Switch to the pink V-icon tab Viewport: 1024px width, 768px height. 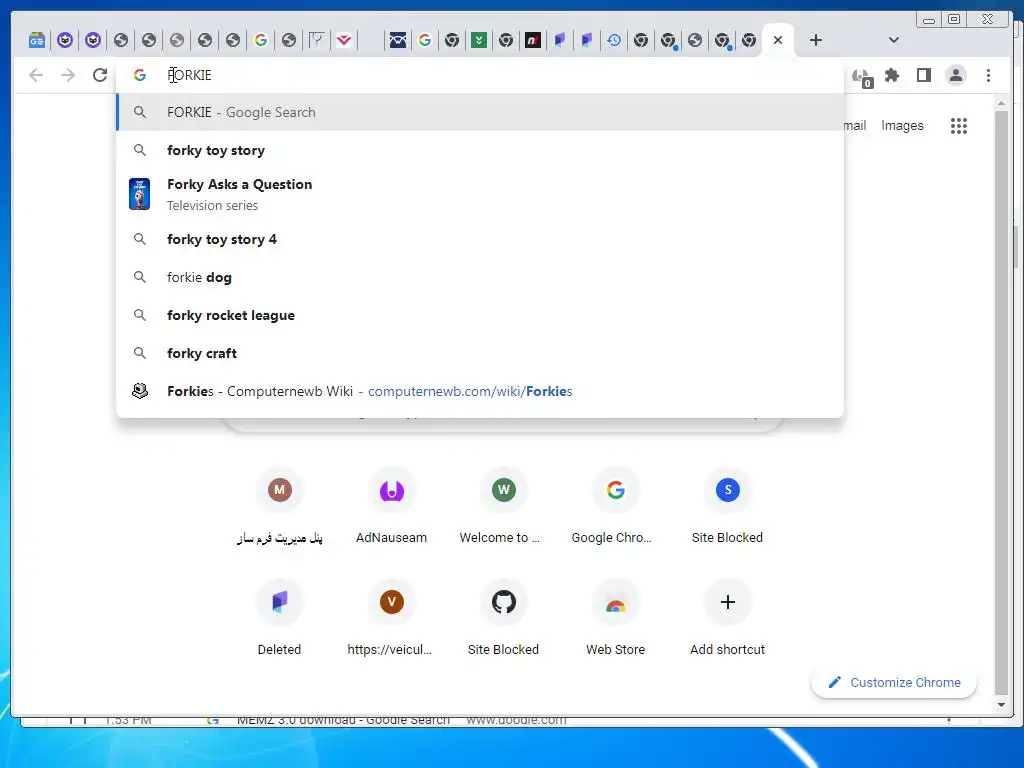click(344, 40)
